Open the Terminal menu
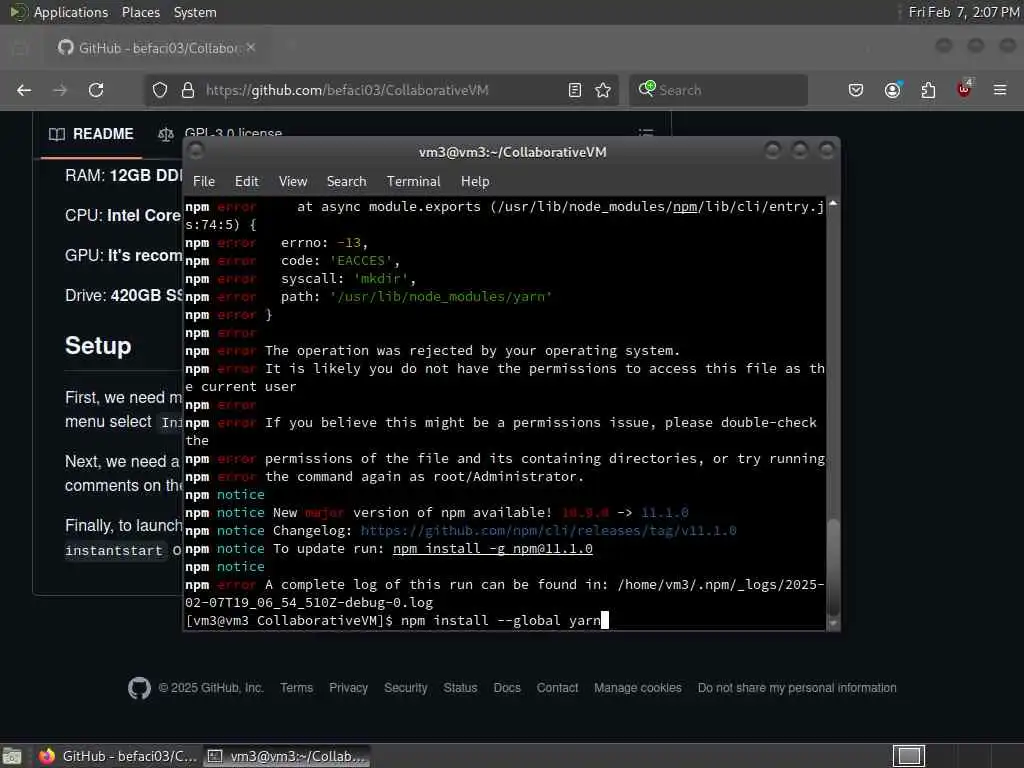Screen dimensions: 1024x768 point(413,182)
